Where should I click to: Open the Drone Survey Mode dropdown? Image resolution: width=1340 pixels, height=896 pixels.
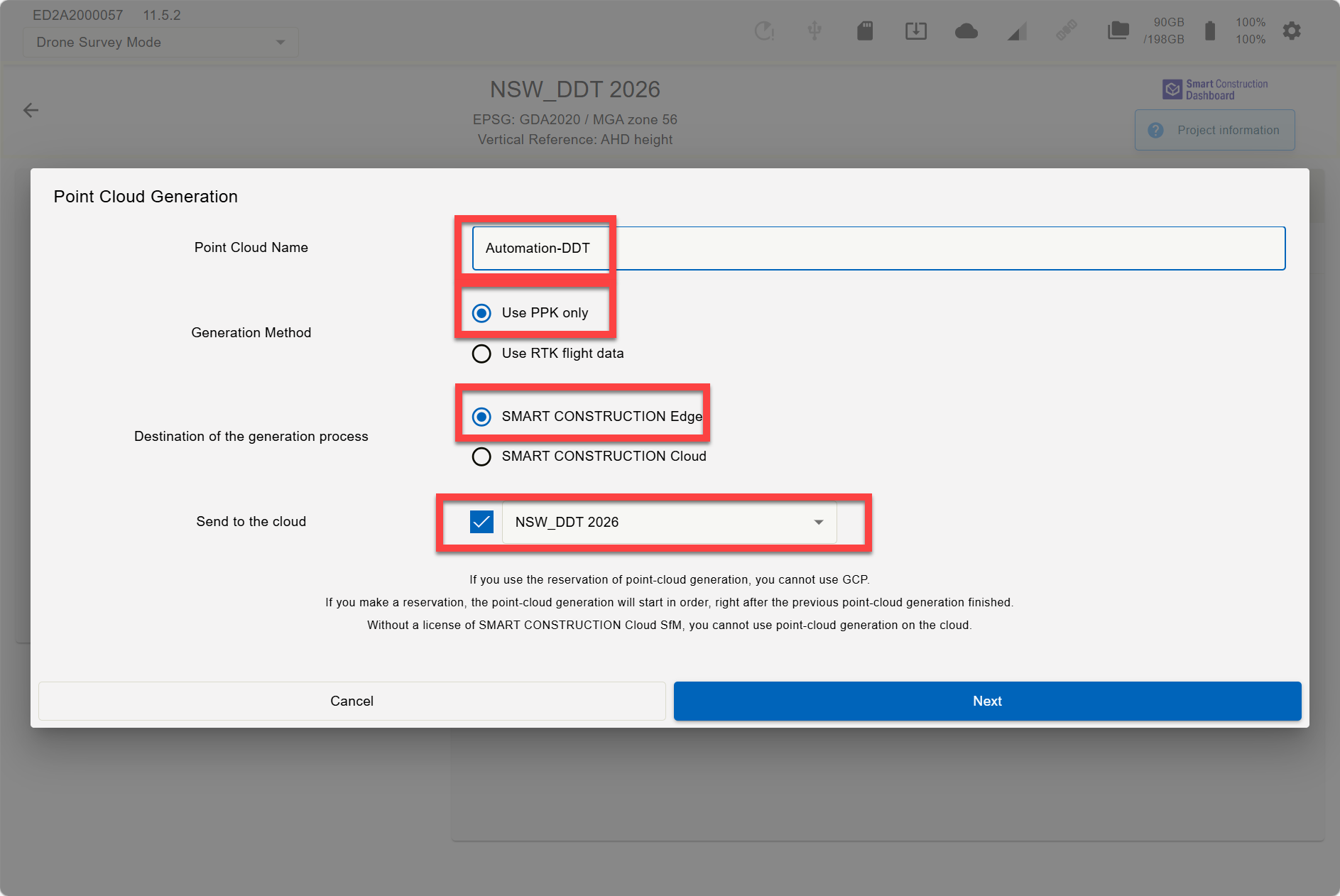160,43
